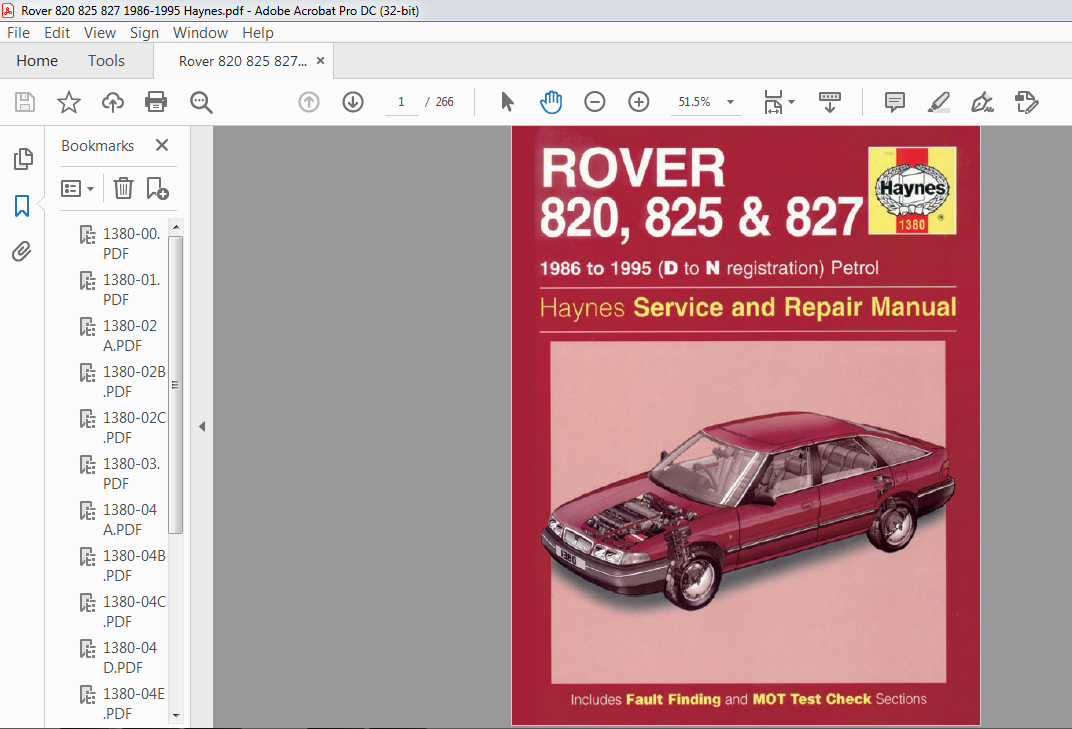Open bookmark 1380-01.PDF

[x=123, y=289]
